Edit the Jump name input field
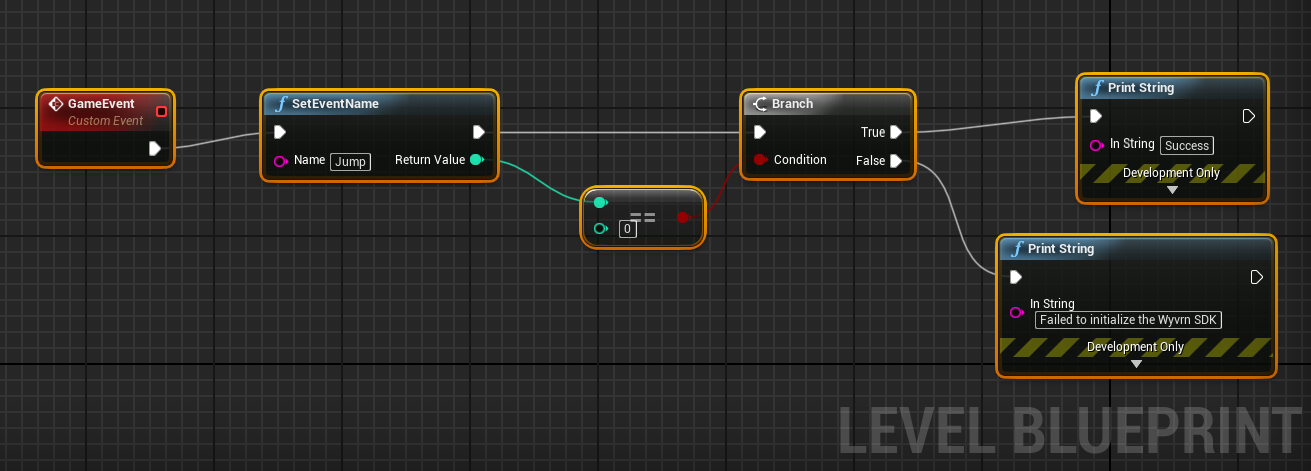1311x471 pixels. (350, 161)
